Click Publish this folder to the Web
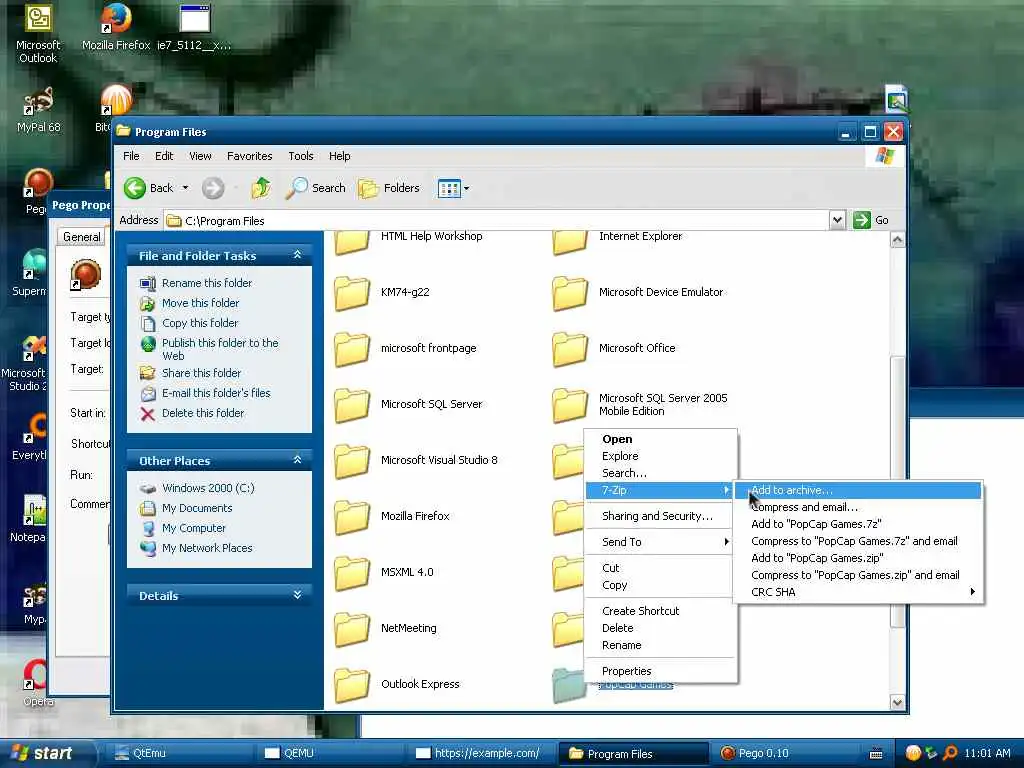Screen dimensions: 1024x768 click(x=219, y=349)
